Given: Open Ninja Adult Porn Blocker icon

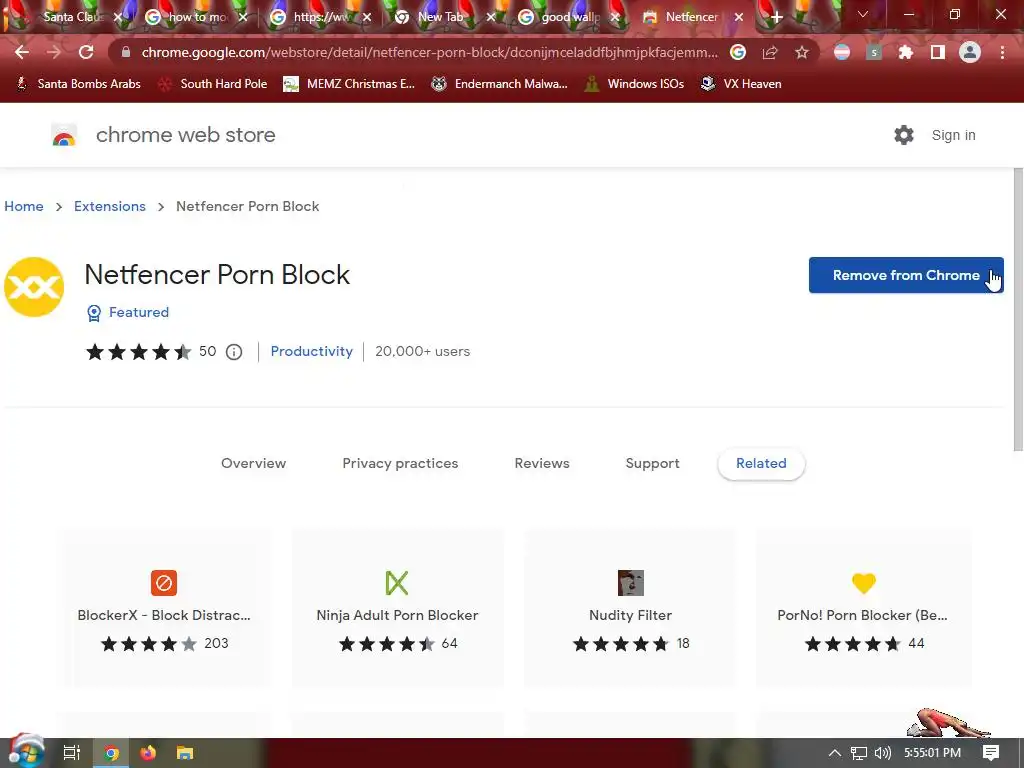Looking at the screenshot, I should pos(397,583).
